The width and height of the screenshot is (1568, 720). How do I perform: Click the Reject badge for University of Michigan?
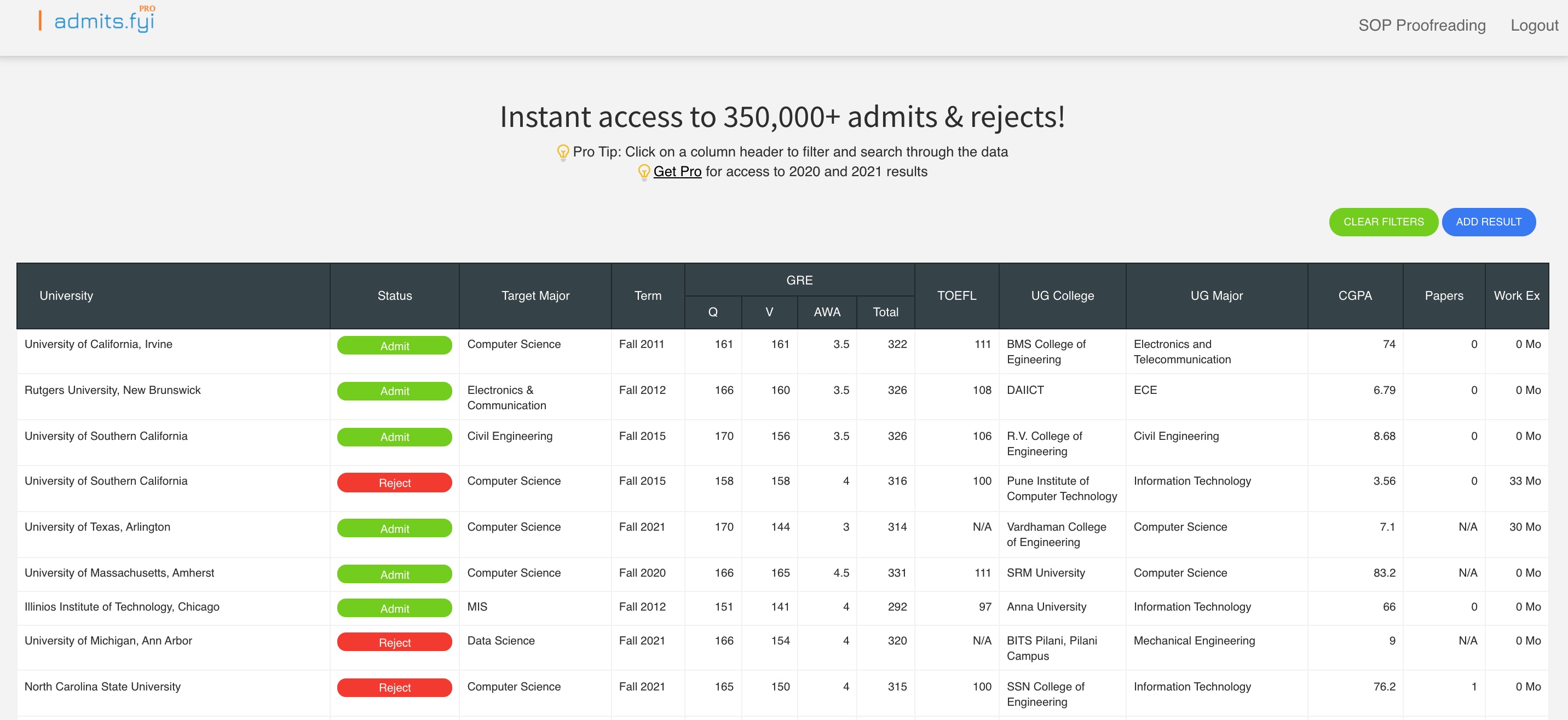coord(394,642)
